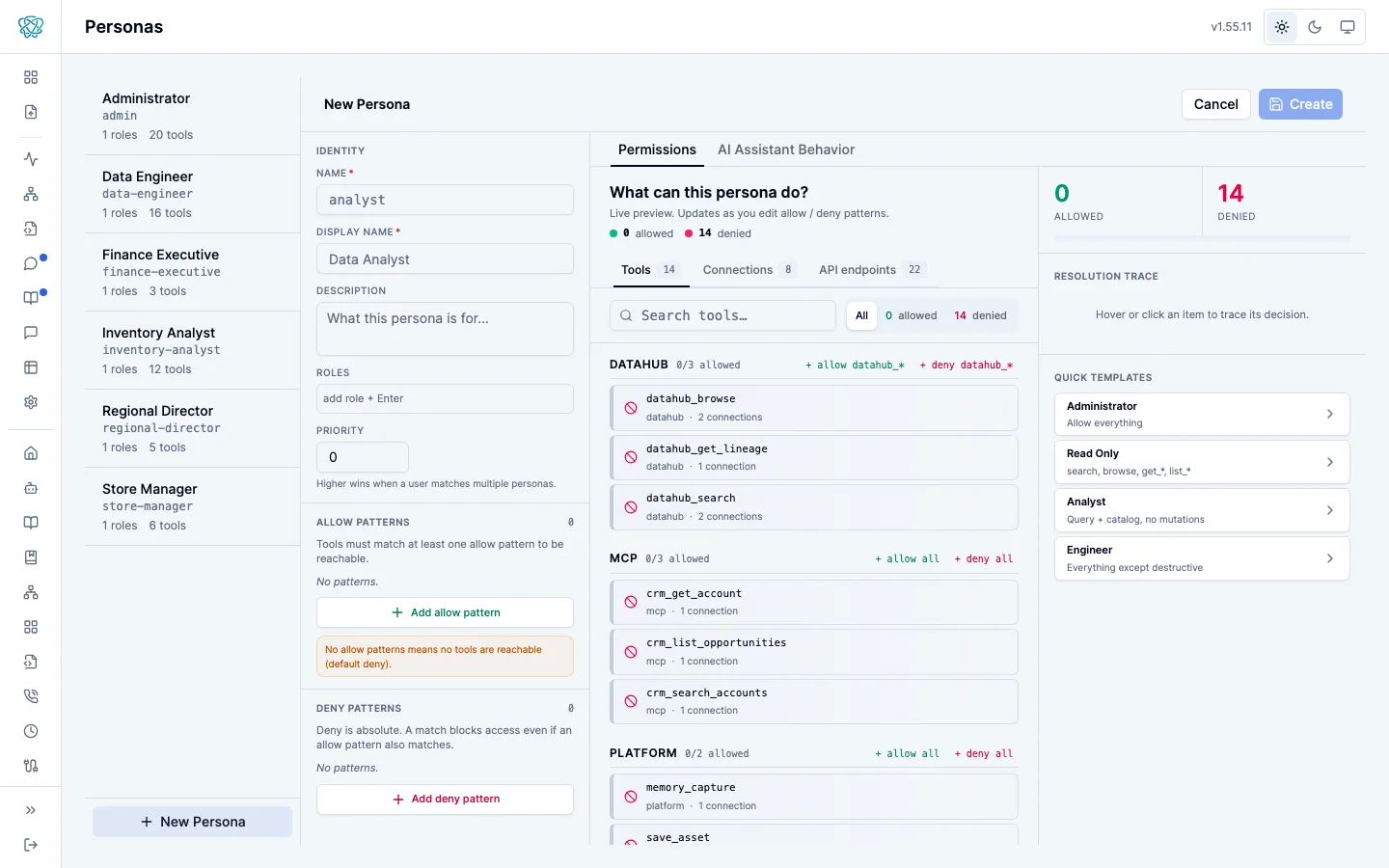The width and height of the screenshot is (1389, 868).
Task: Go to the home icon in sidebar
Action: coord(31,453)
